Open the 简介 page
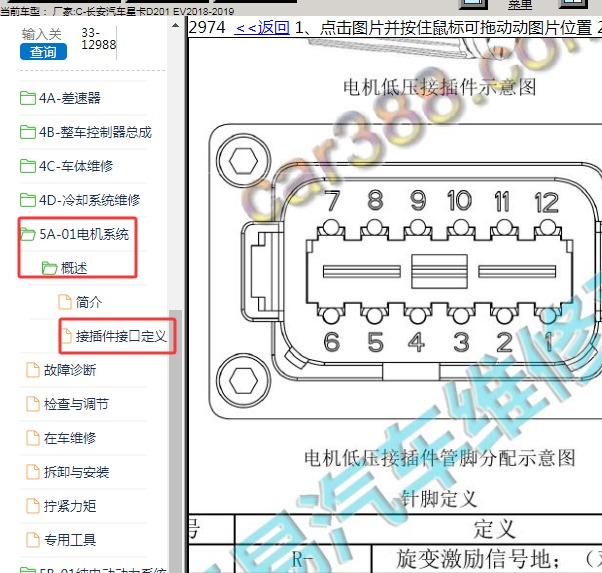Image resolution: width=602 pixels, height=573 pixels. [x=89, y=302]
